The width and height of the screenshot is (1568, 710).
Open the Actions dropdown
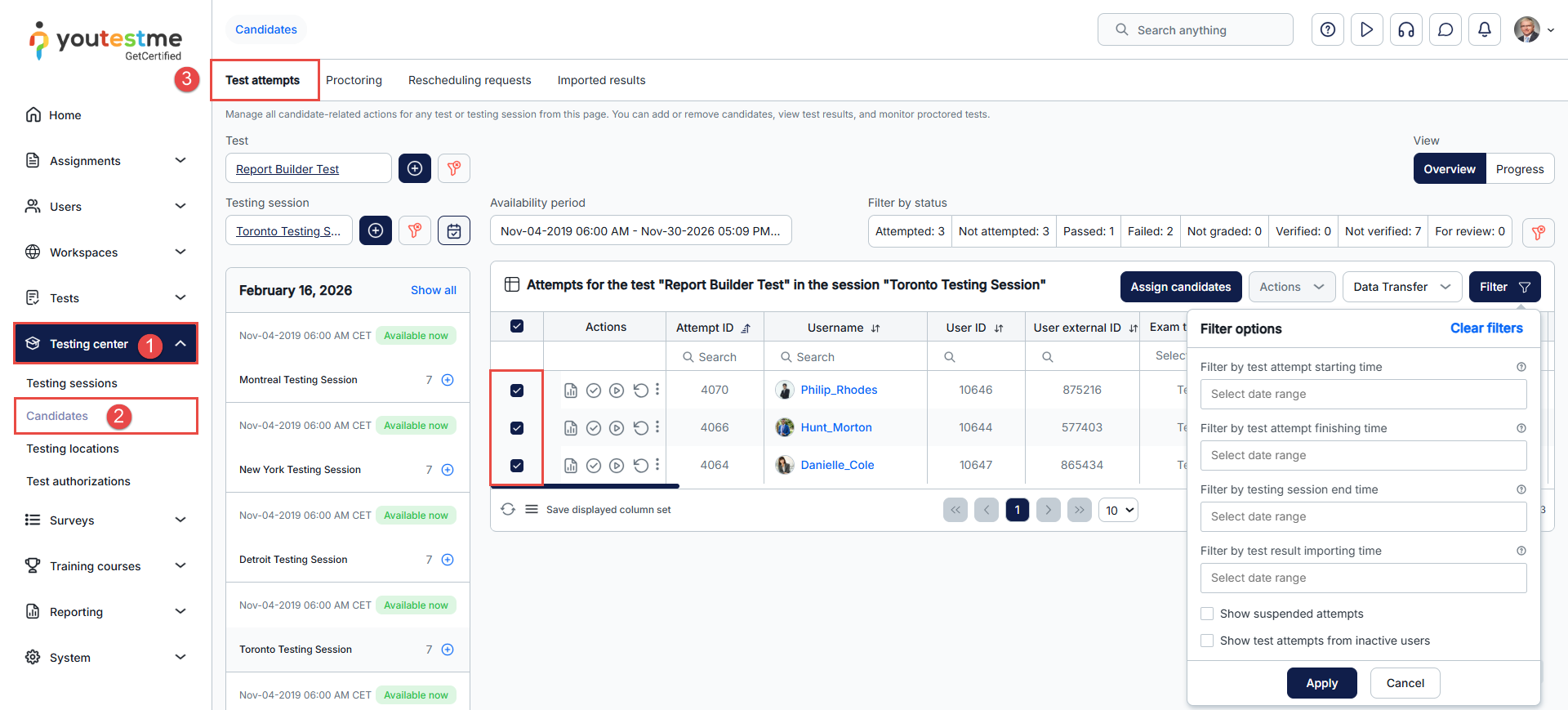coord(1291,287)
